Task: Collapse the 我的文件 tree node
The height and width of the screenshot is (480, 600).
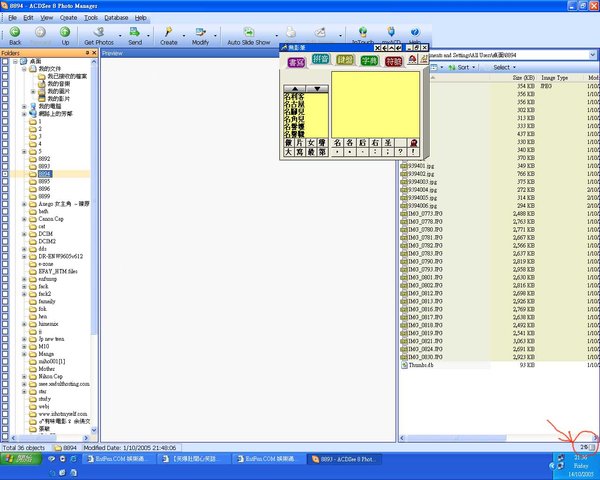Action: [24, 69]
